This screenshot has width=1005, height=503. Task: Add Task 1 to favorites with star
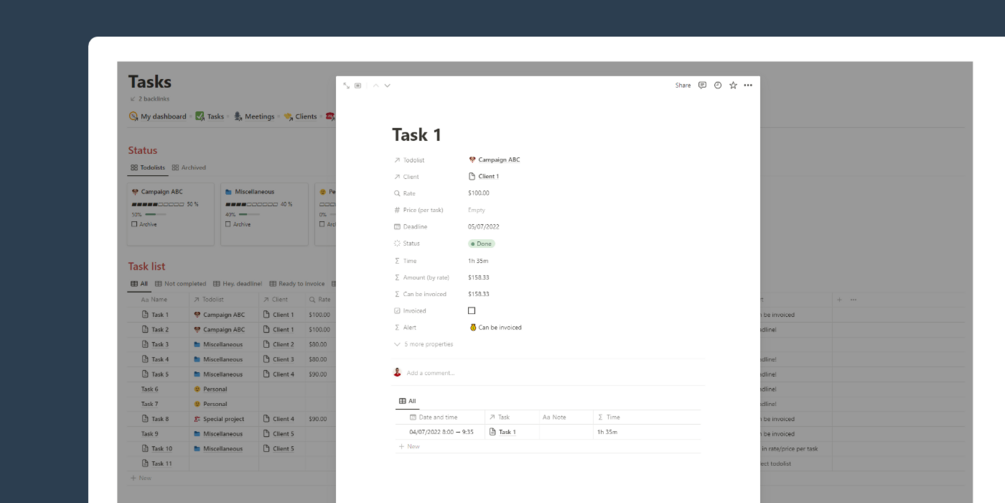click(x=733, y=85)
